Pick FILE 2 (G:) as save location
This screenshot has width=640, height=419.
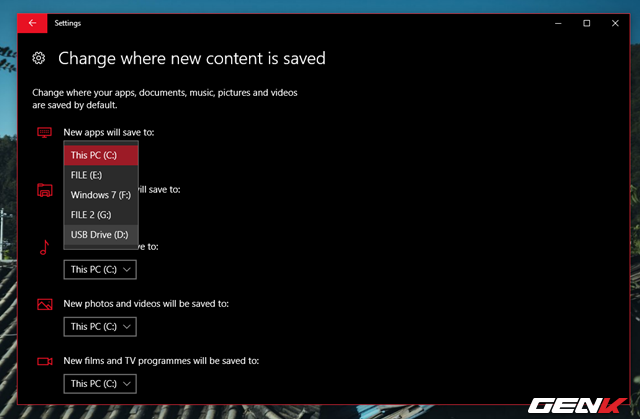pyautogui.click(x=101, y=215)
